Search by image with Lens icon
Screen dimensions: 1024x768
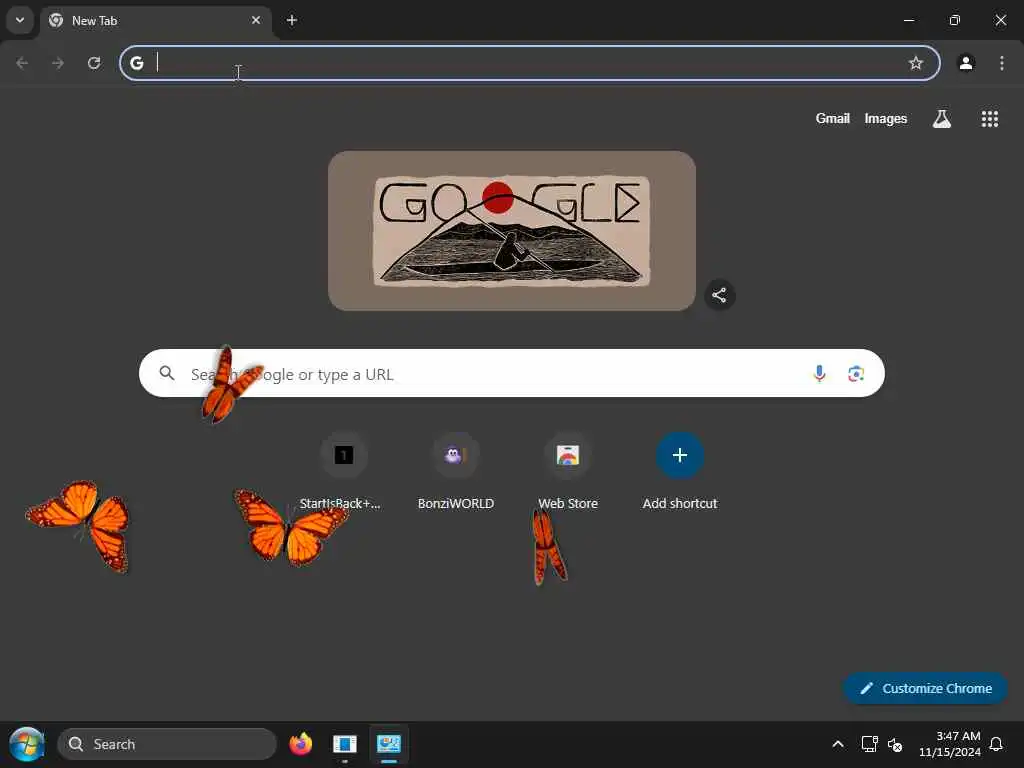[856, 373]
